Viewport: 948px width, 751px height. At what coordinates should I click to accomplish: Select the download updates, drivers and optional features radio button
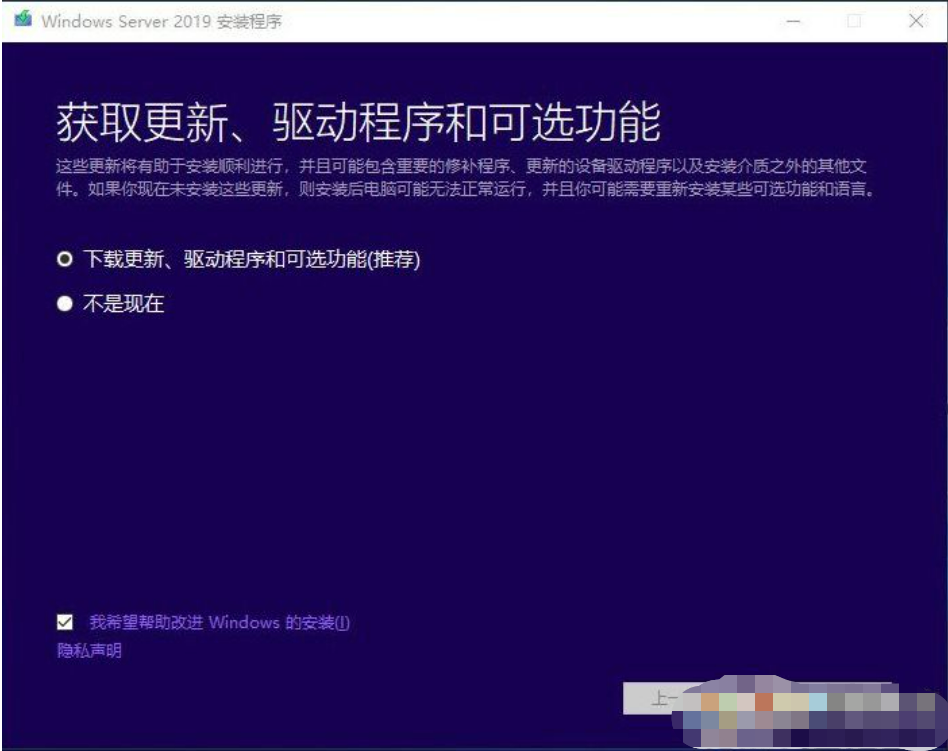[65, 259]
